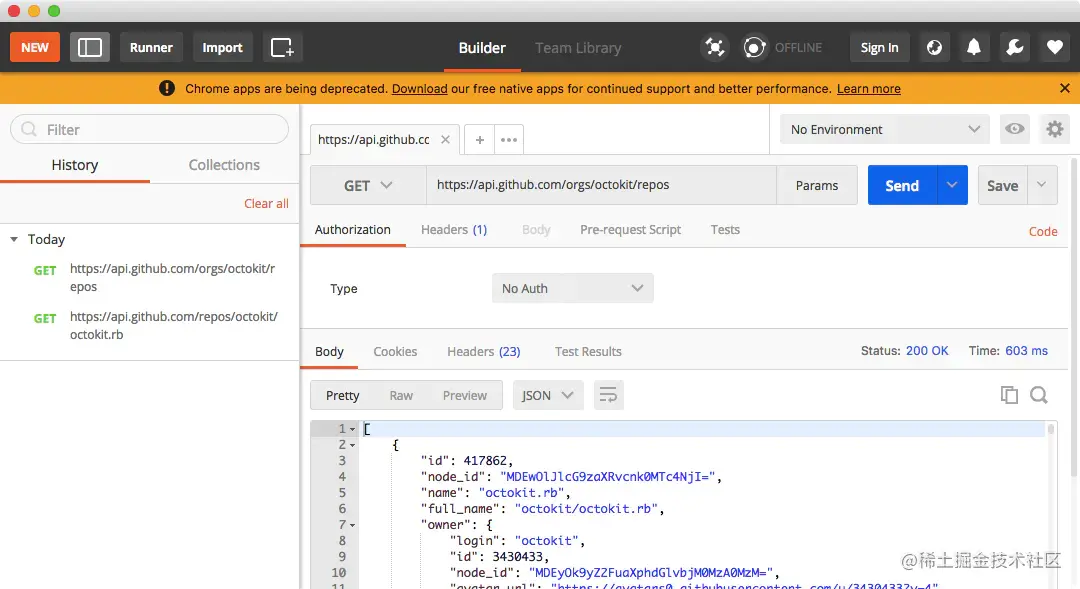Click the Send button

[902, 185]
